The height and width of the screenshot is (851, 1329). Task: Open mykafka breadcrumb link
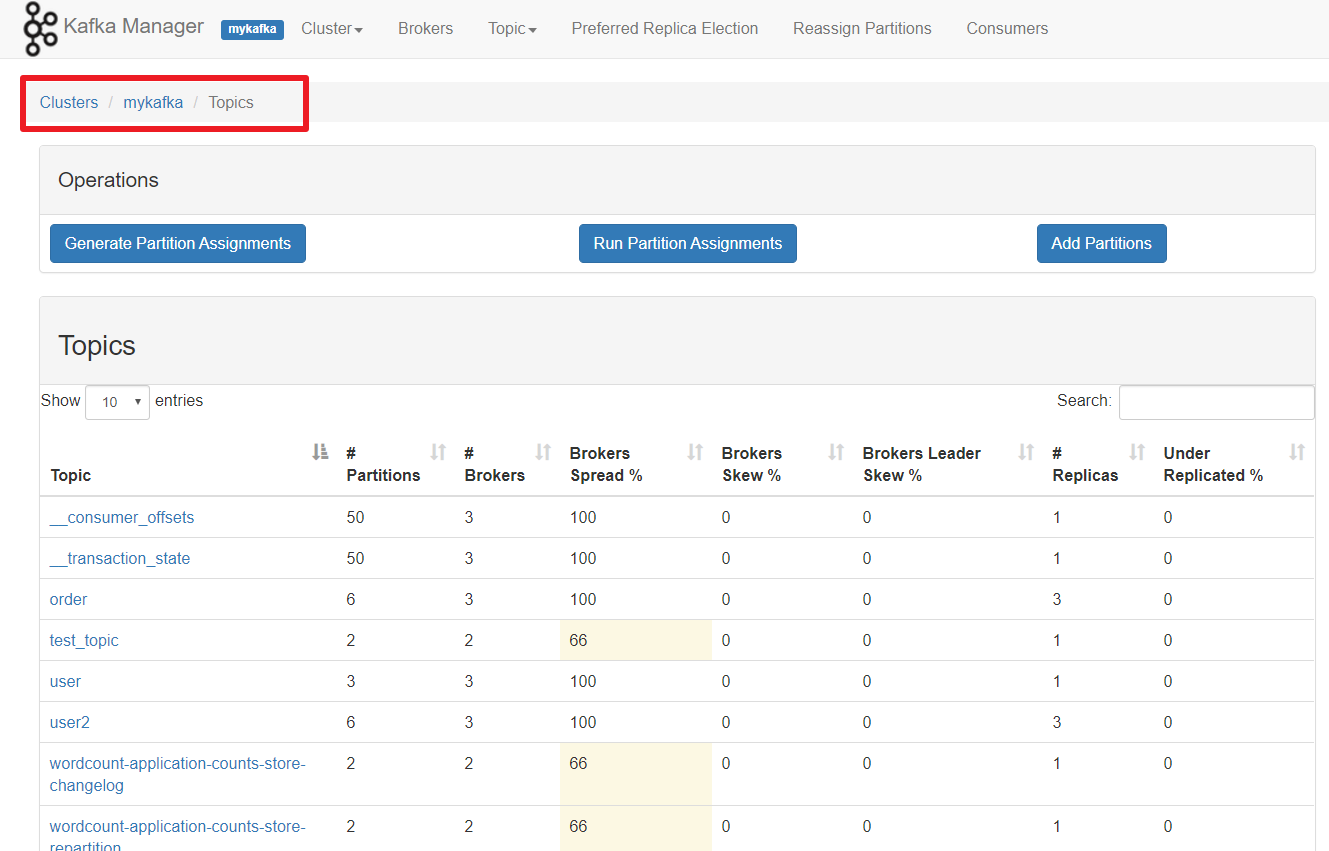tap(153, 102)
